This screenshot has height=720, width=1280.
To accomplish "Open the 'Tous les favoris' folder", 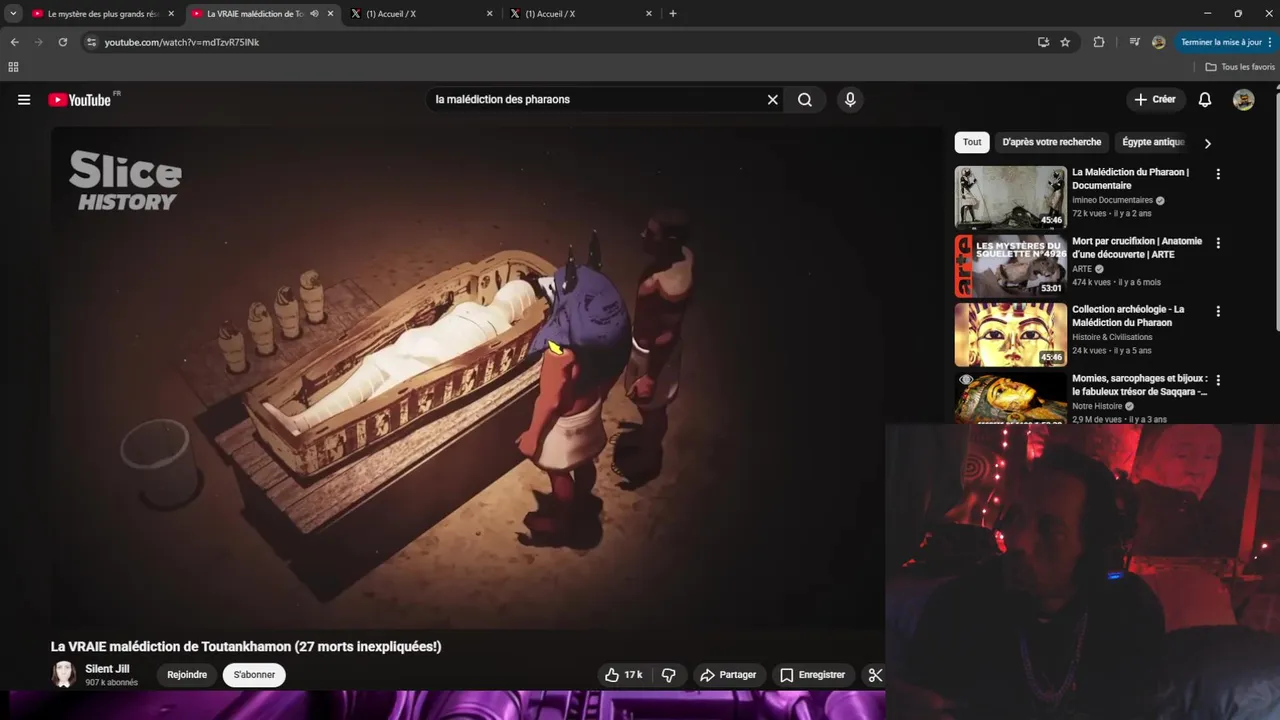I will 1240,67.
